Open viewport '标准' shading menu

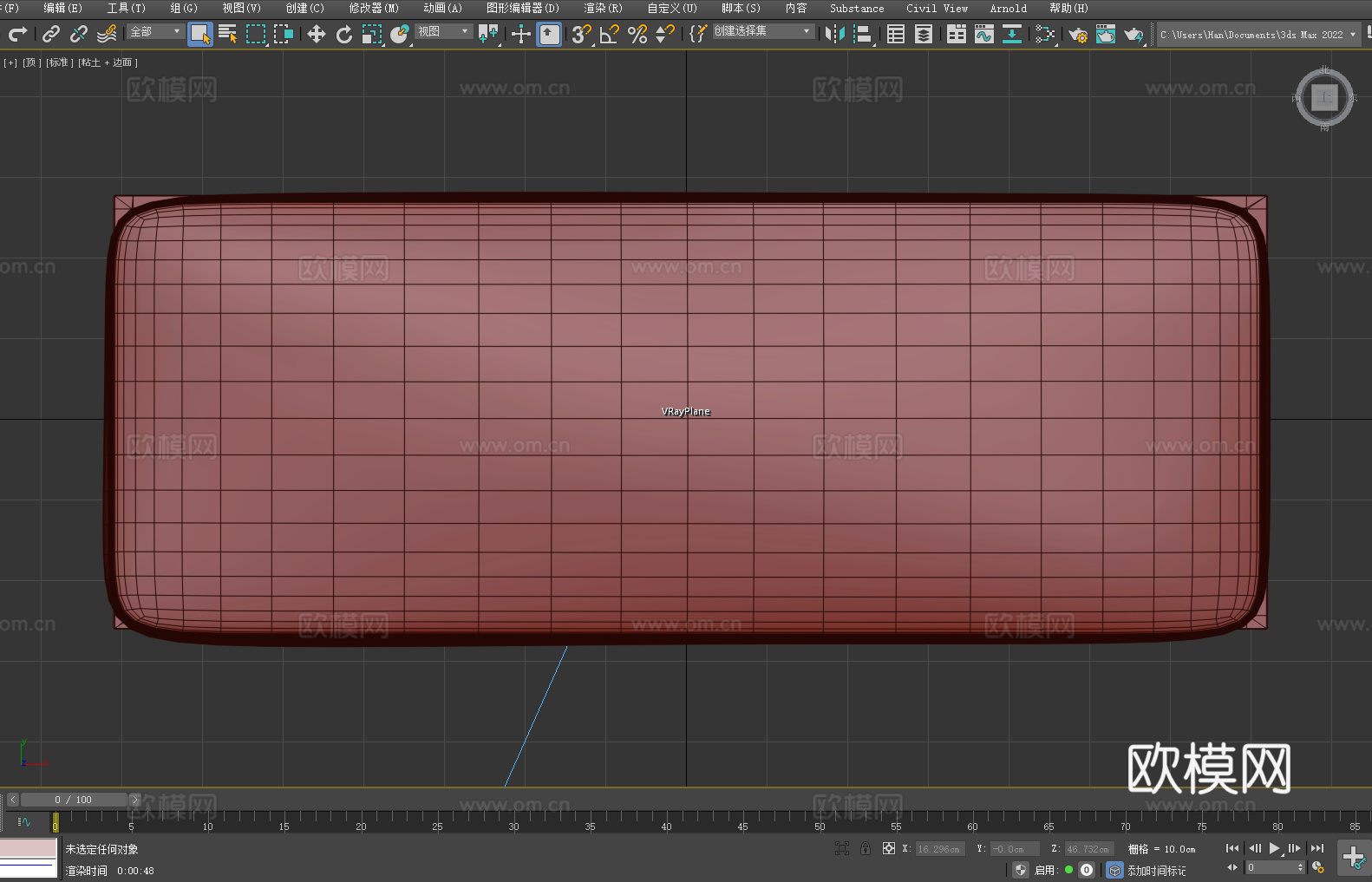[59, 62]
